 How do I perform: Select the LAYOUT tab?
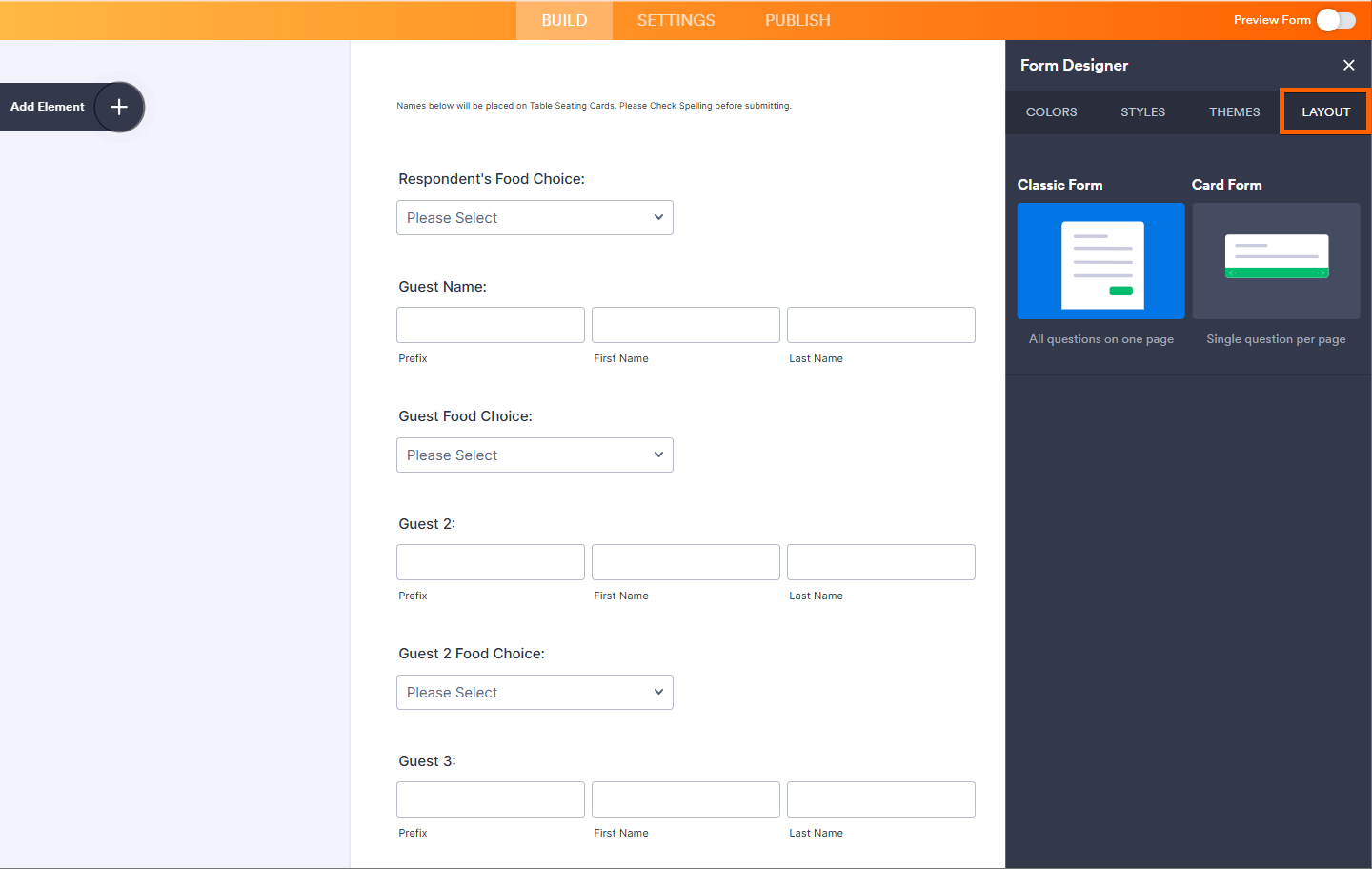1325,112
